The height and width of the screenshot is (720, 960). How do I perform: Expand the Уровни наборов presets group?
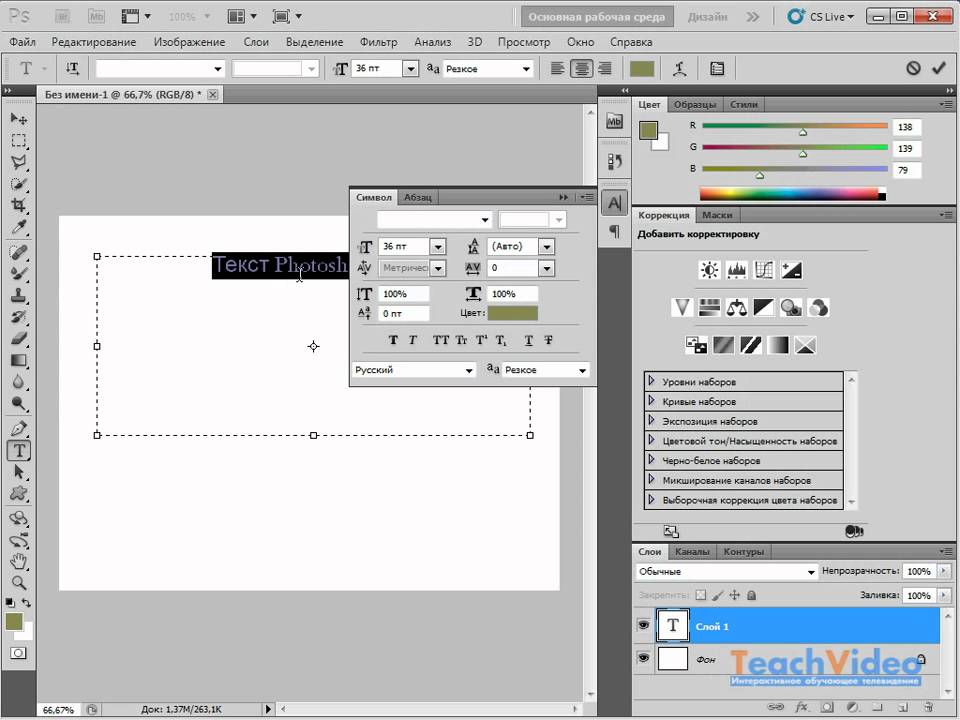(652, 382)
